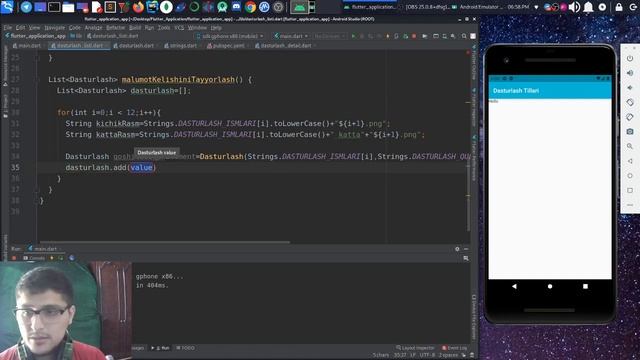Click the emulator sidebar home circle icon
The width and height of the screenshot is (640, 360).
point(630,176)
